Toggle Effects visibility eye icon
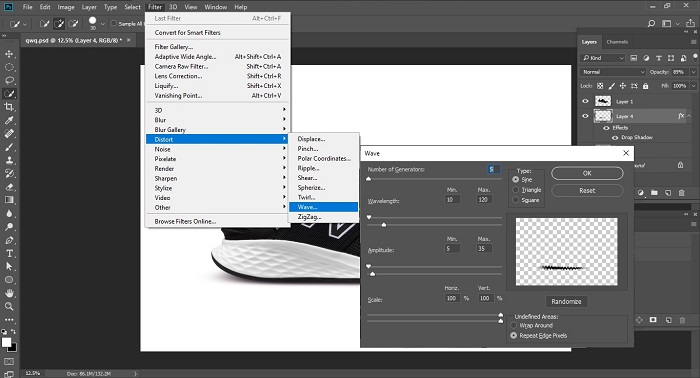Image resolution: width=700 pixels, height=378 pixels. click(x=606, y=128)
